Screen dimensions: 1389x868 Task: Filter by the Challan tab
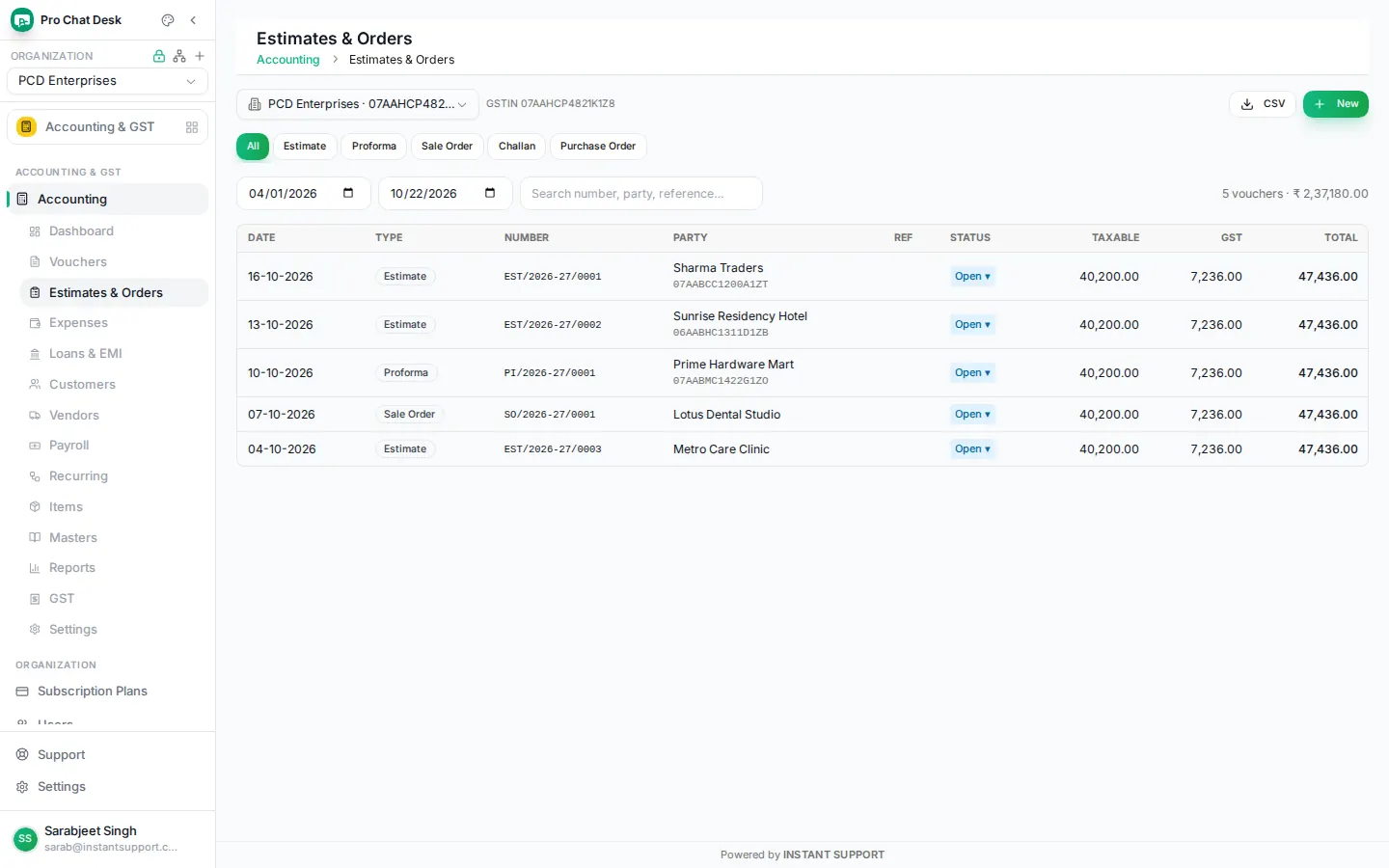pos(517,147)
